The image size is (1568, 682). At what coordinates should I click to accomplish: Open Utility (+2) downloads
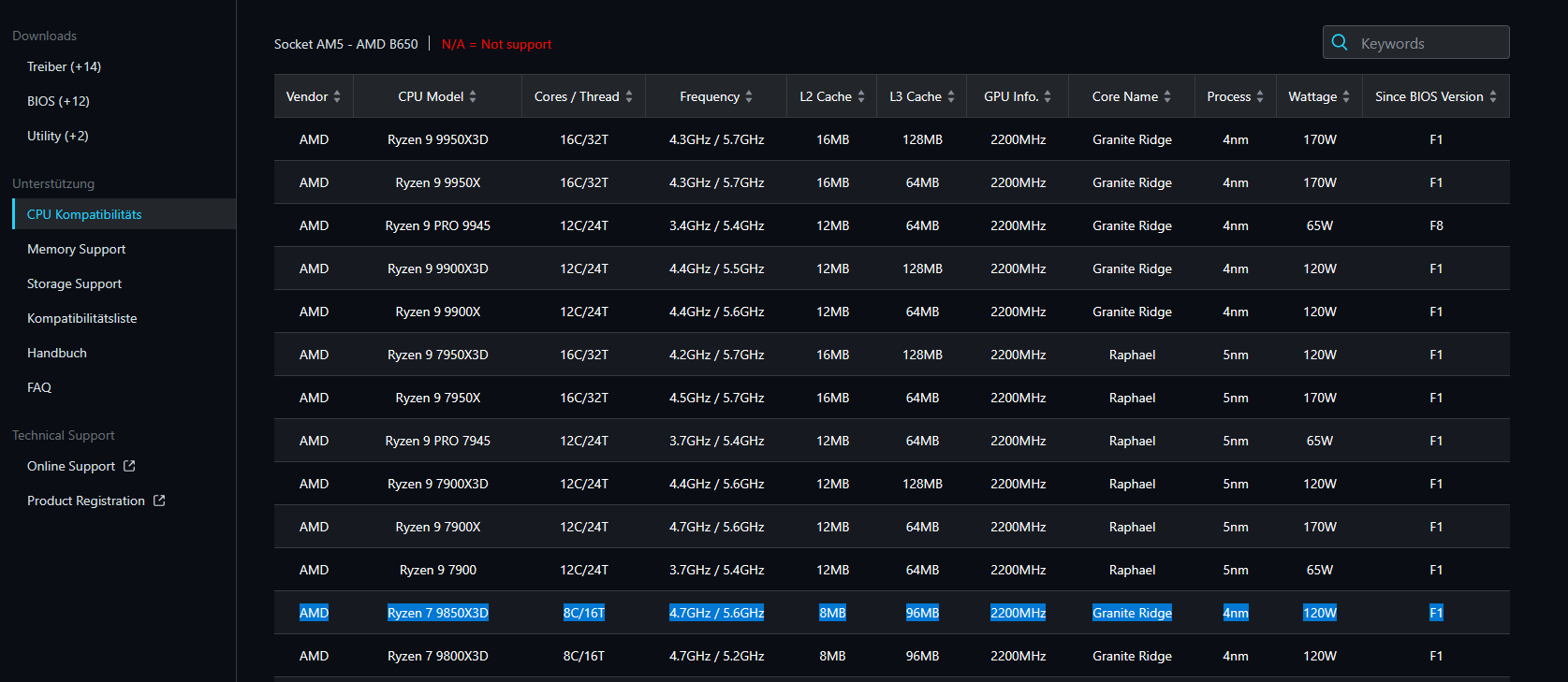[x=58, y=136]
